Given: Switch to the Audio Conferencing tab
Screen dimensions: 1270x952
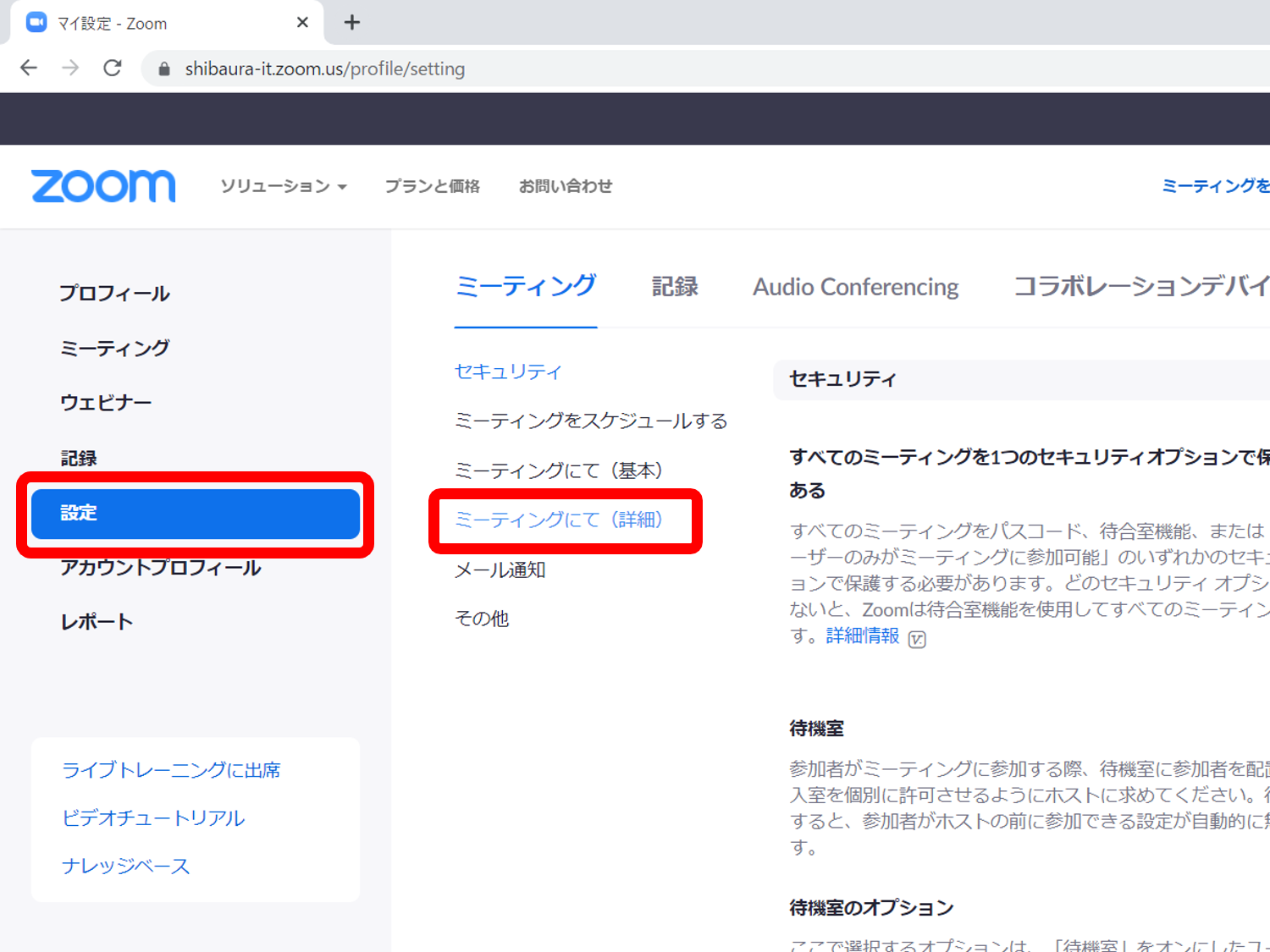Looking at the screenshot, I should click(856, 287).
